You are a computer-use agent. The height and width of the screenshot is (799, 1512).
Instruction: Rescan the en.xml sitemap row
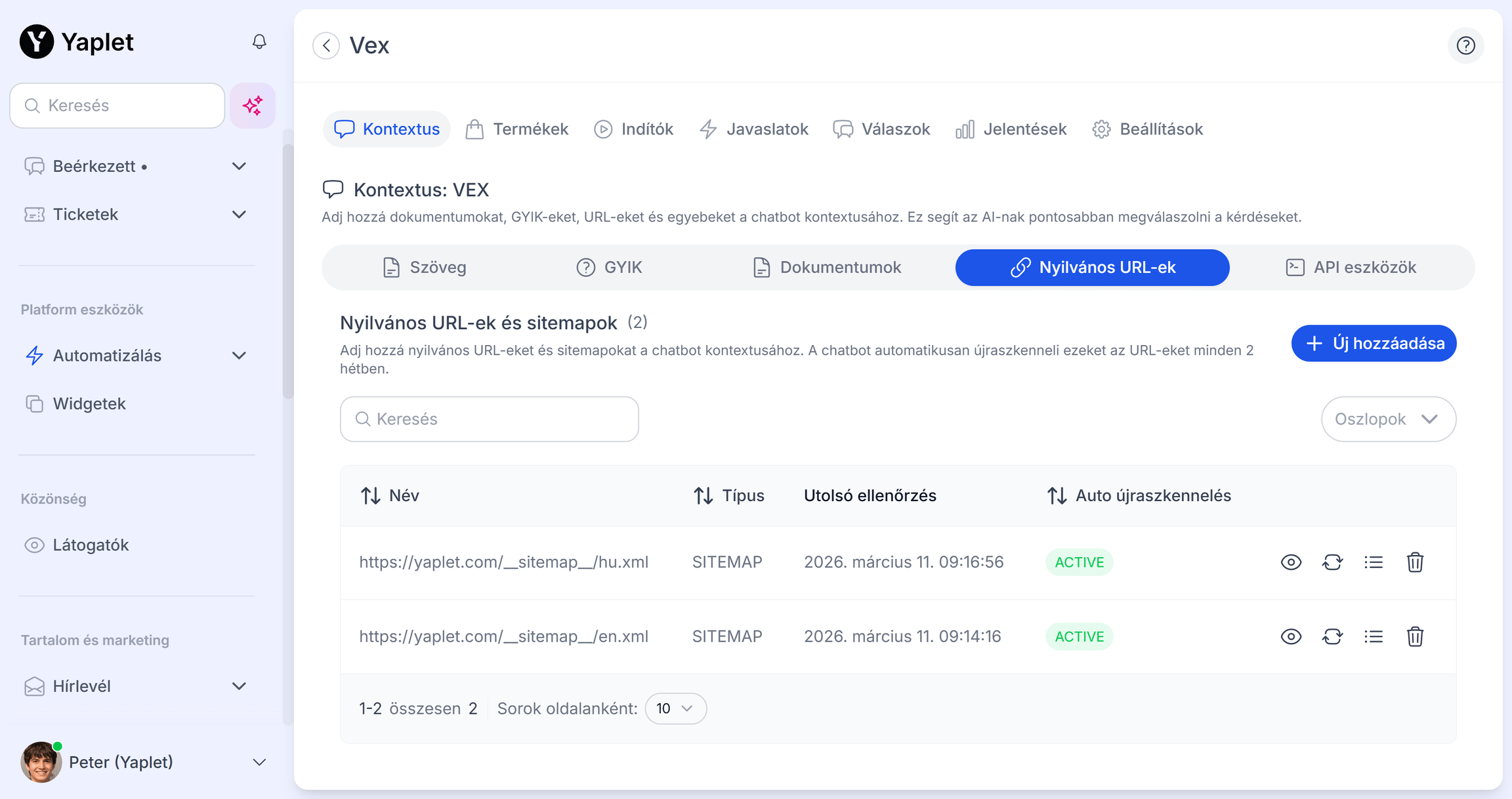tap(1332, 636)
